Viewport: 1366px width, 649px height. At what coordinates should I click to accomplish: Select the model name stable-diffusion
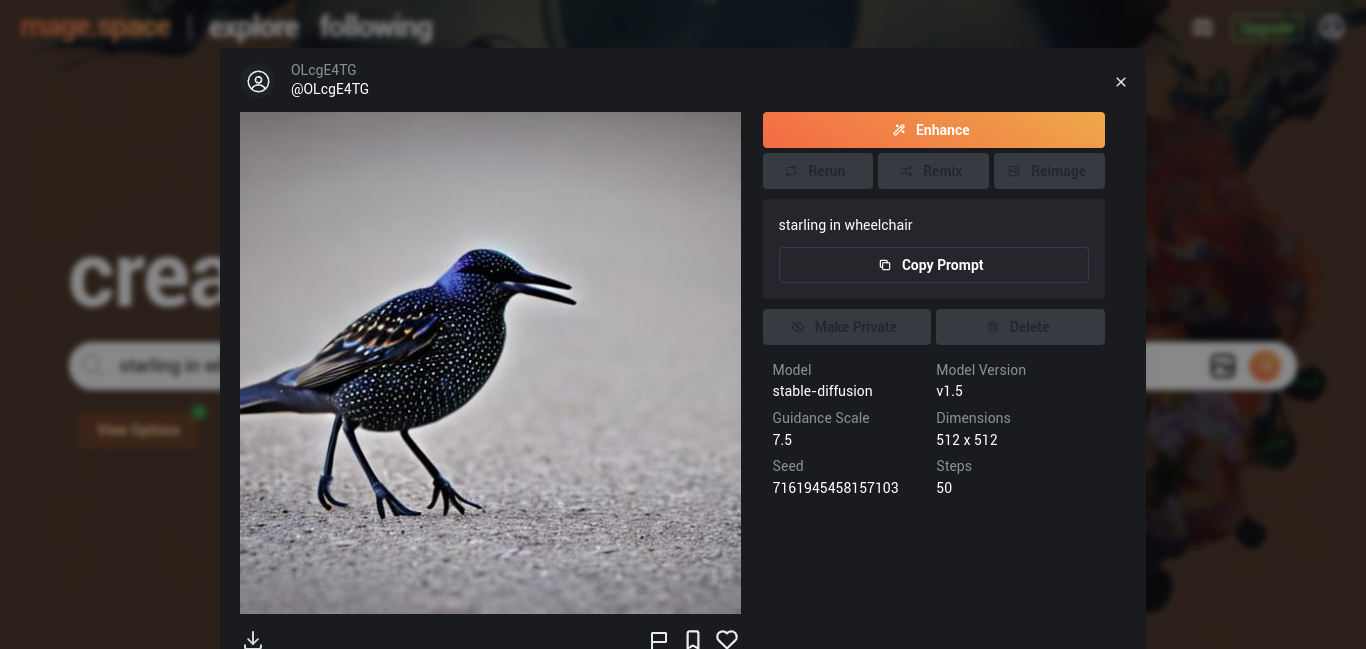(x=822, y=391)
